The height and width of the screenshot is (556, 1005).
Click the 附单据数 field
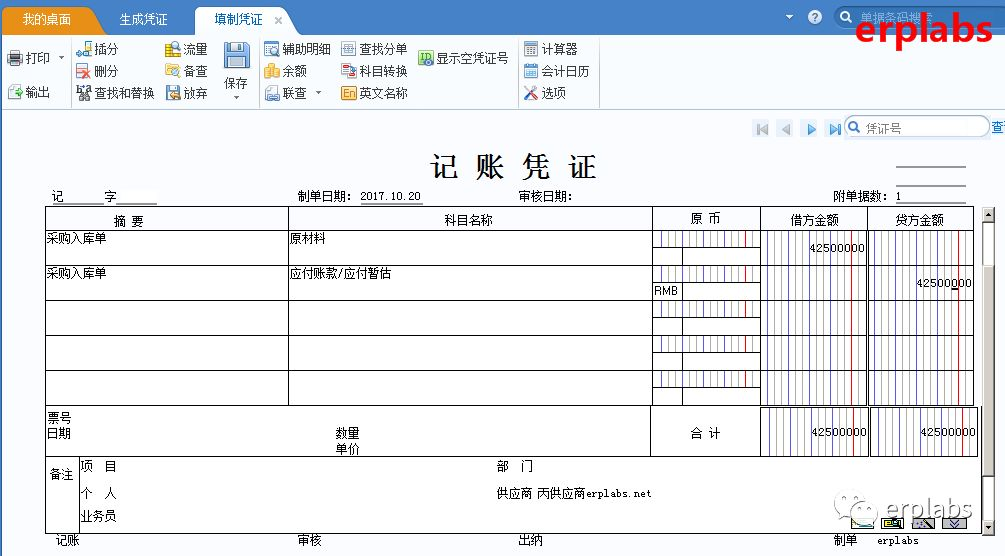tap(930, 196)
